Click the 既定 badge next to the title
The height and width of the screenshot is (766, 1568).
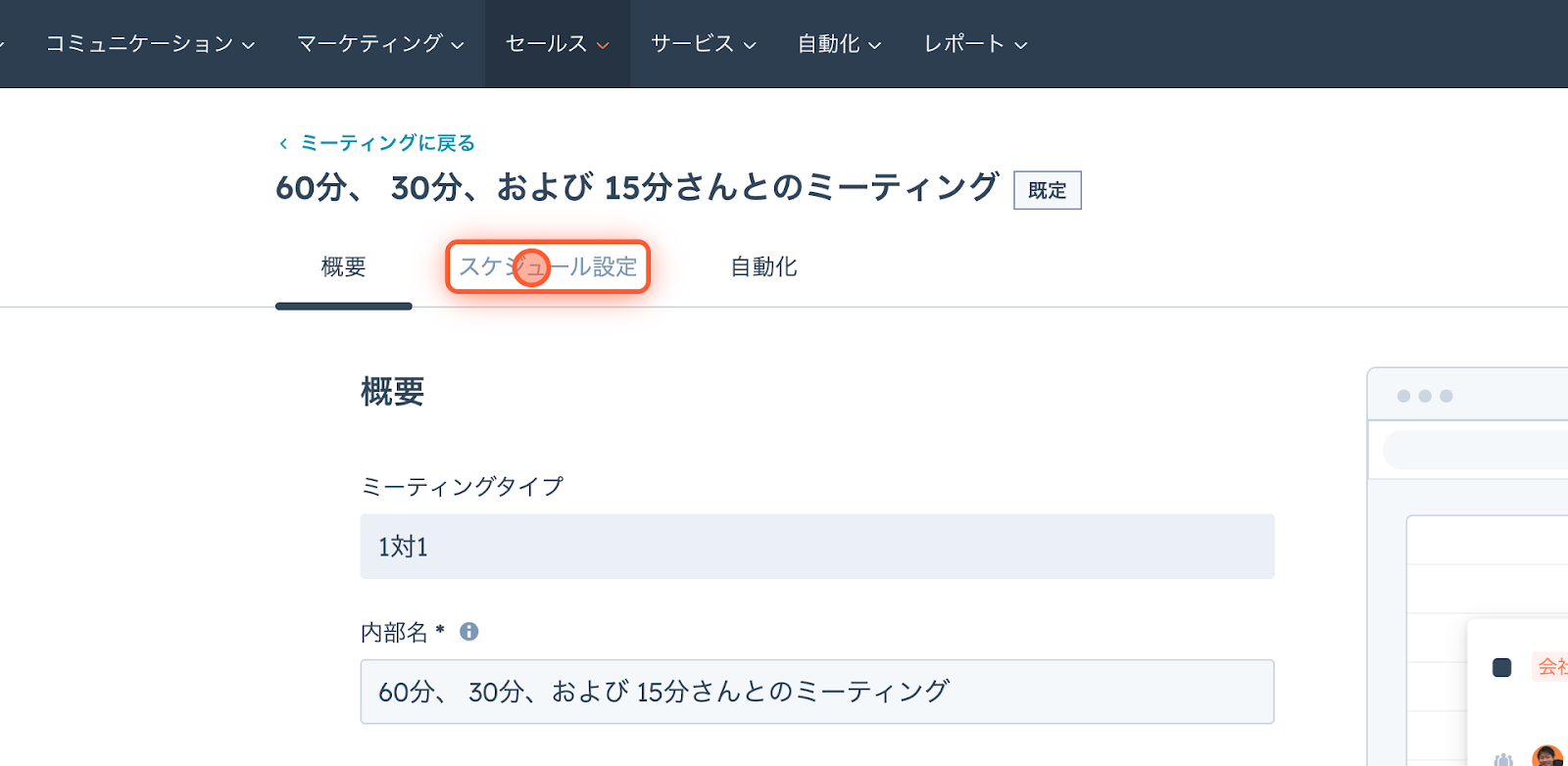coord(1047,190)
